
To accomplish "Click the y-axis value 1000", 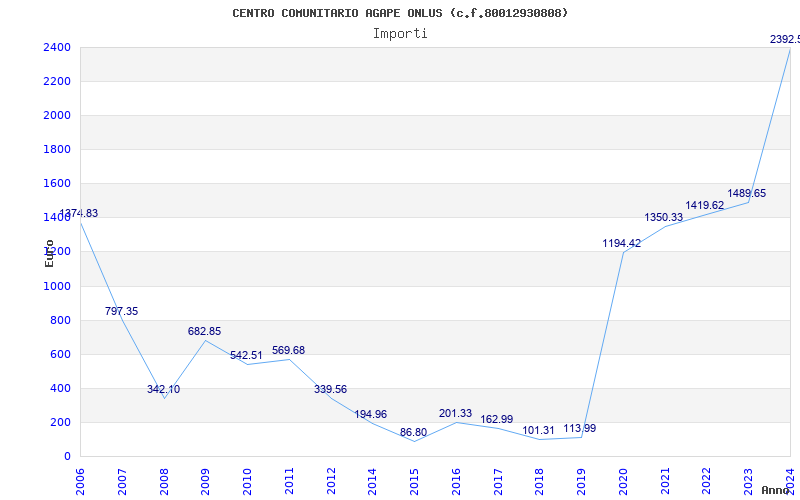I will pos(57,286).
